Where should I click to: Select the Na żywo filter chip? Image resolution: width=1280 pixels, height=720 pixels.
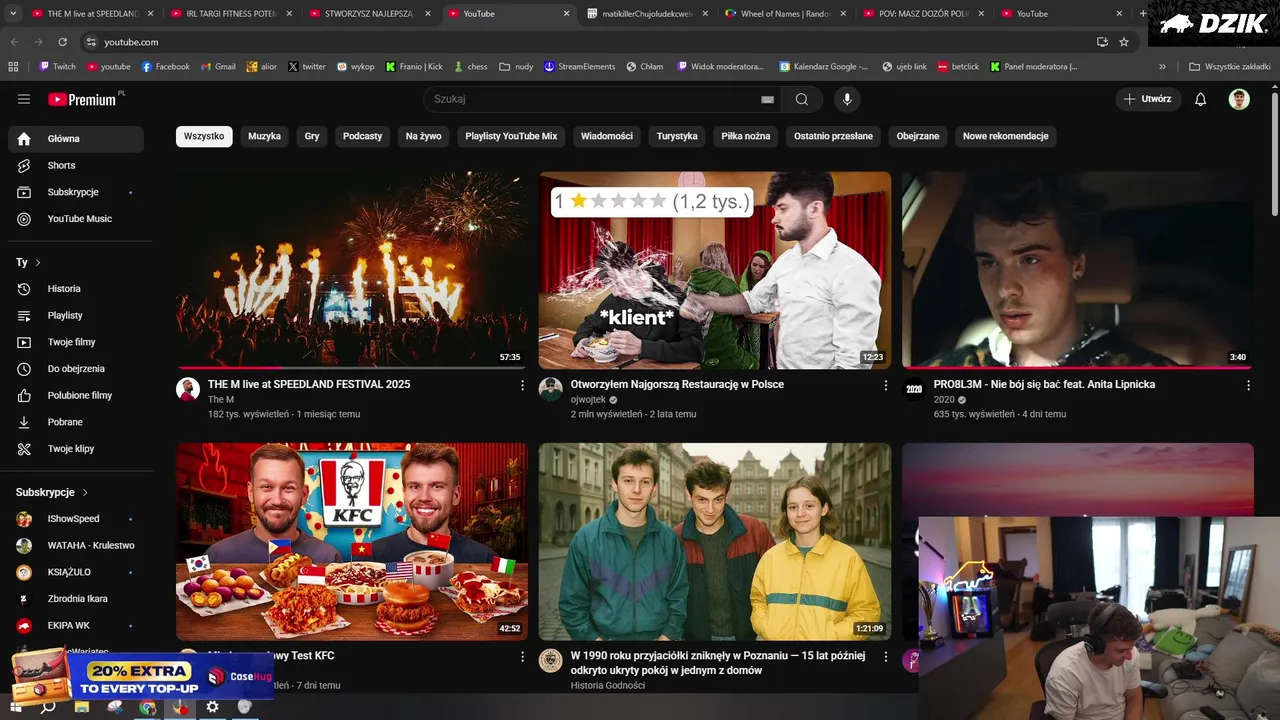tap(423, 136)
